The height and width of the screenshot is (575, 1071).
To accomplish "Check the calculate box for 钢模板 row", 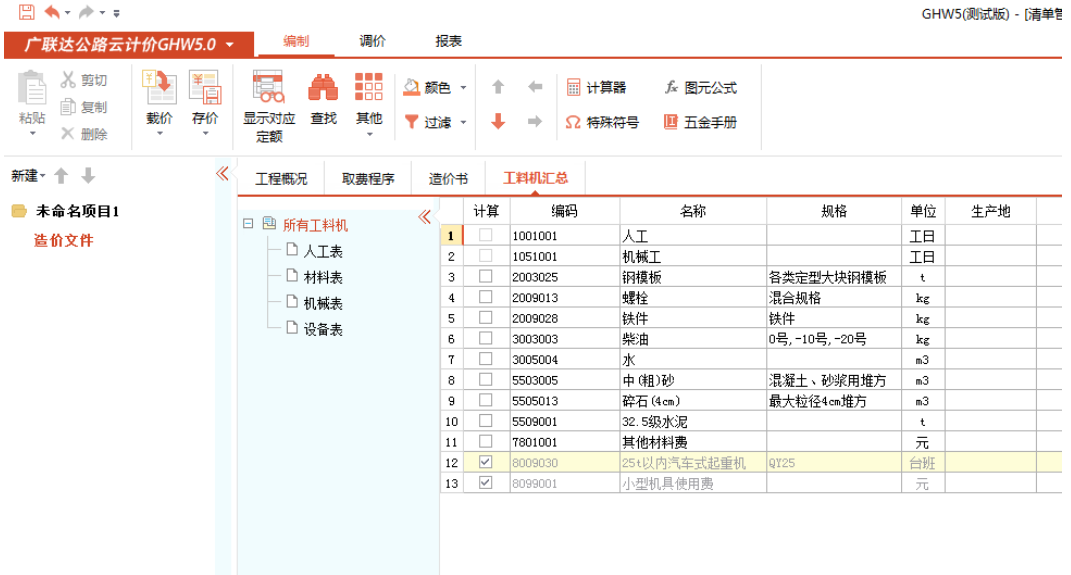I will point(485,277).
